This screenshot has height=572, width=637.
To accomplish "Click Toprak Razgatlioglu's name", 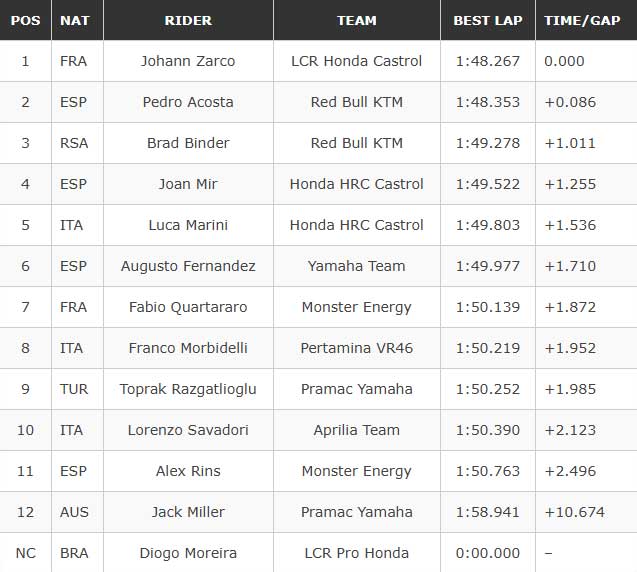I will (188, 389).
